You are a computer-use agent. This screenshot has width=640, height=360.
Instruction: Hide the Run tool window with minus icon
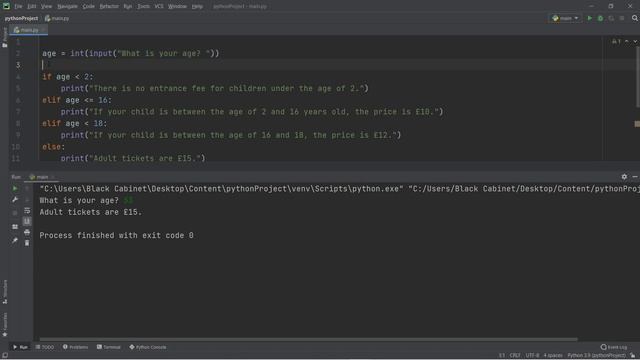pos(635,177)
